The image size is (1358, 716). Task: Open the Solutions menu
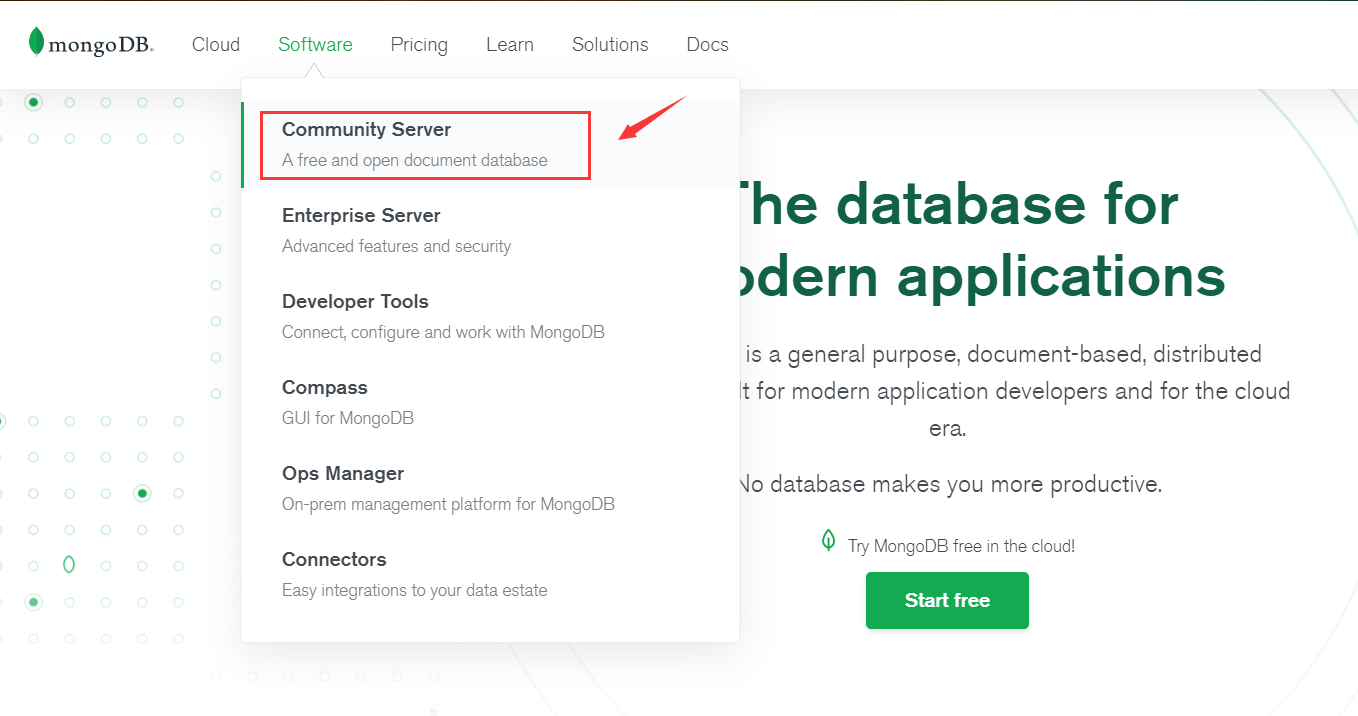pos(610,44)
